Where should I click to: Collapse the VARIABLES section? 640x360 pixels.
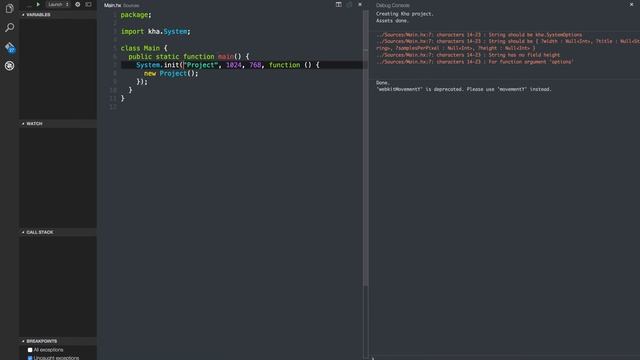pos(58,15)
